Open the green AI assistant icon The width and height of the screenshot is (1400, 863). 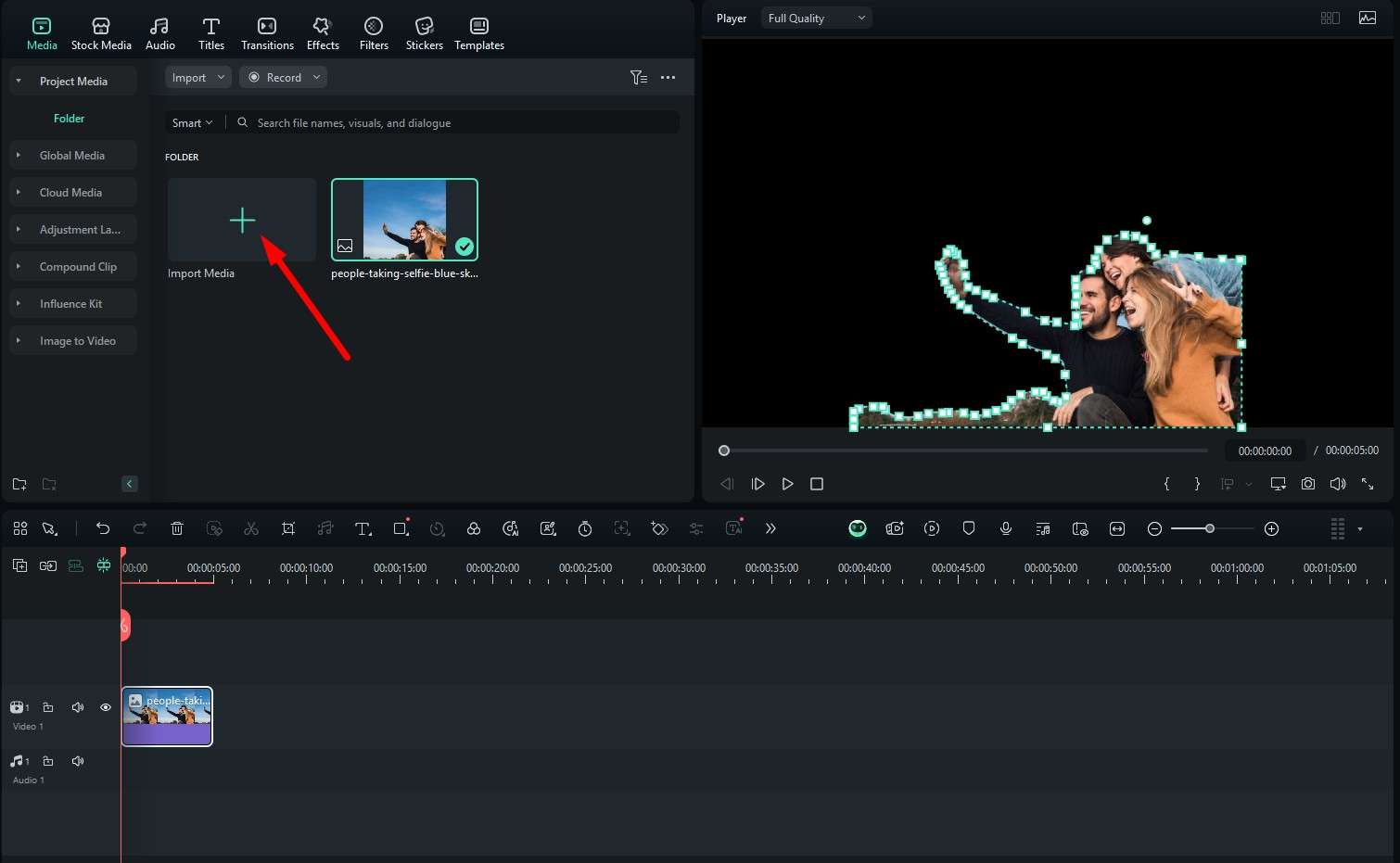point(858,528)
